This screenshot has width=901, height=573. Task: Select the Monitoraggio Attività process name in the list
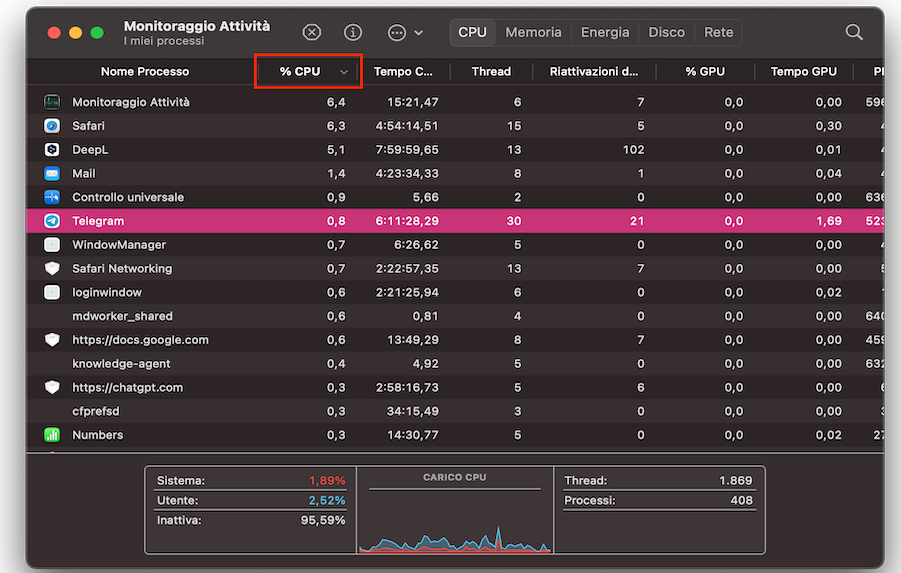tap(130, 102)
